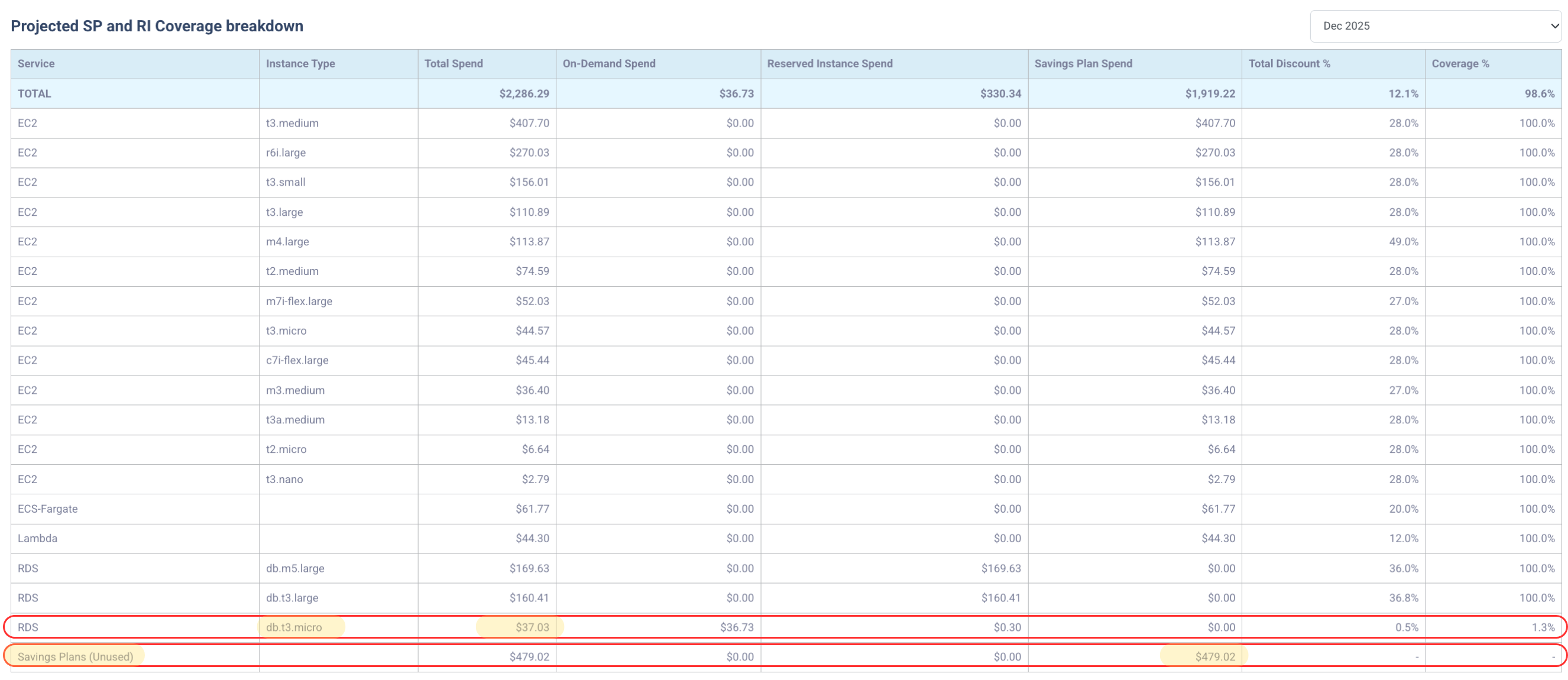
Task: Click the On-Demand Spend column header
Action: [x=608, y=63]
